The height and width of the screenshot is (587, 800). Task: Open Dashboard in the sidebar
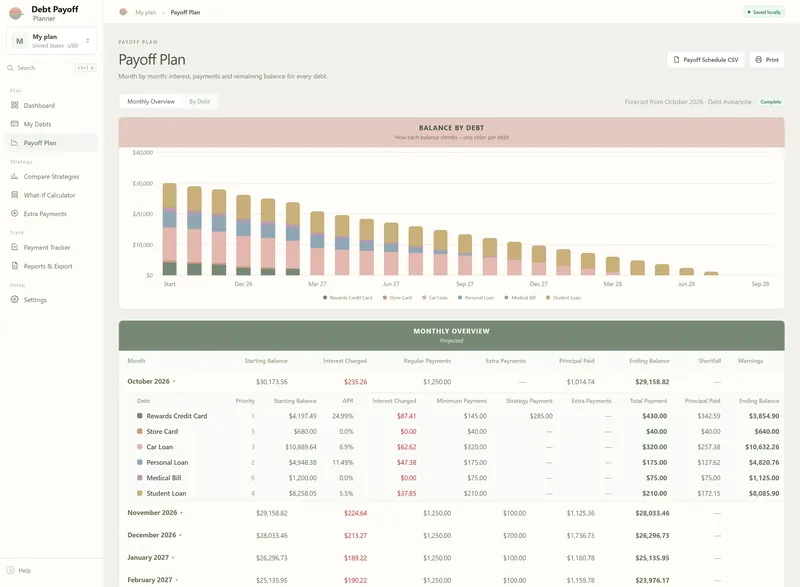(51, 105)
